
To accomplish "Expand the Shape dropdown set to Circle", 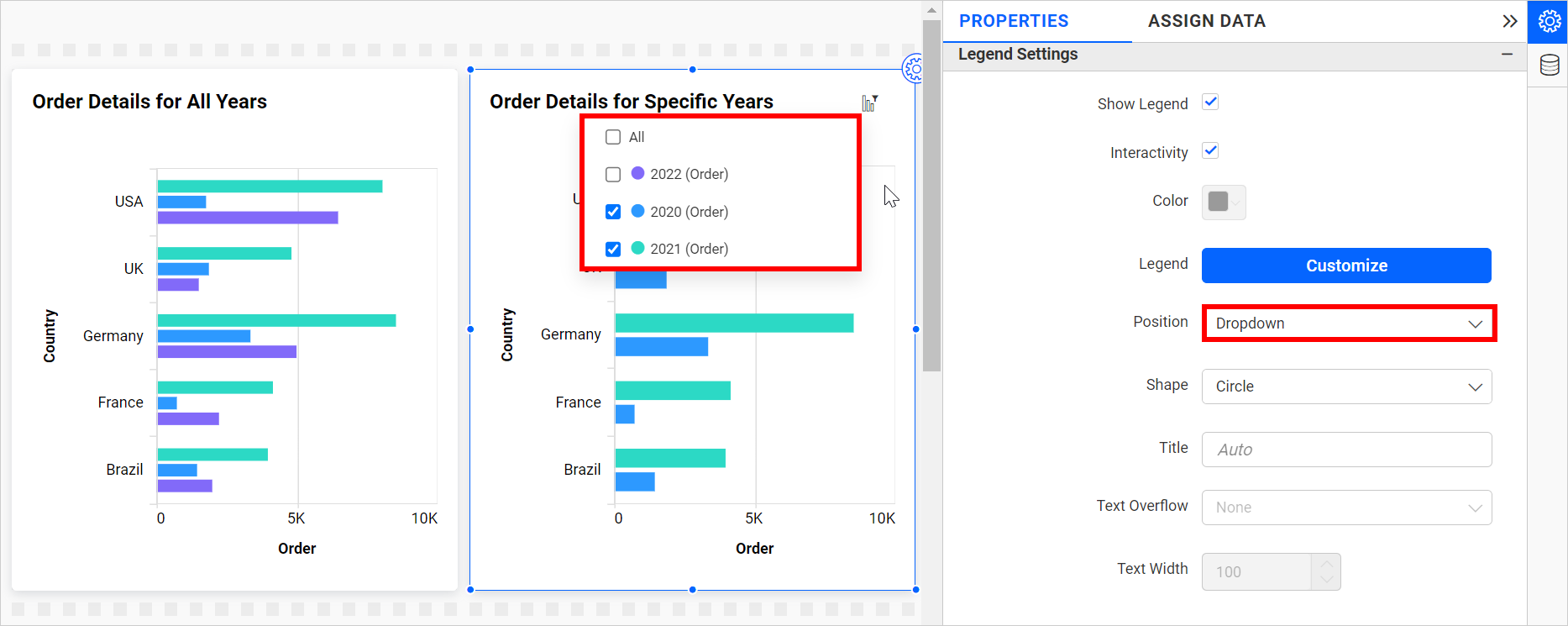I will tap(1347, 387).
